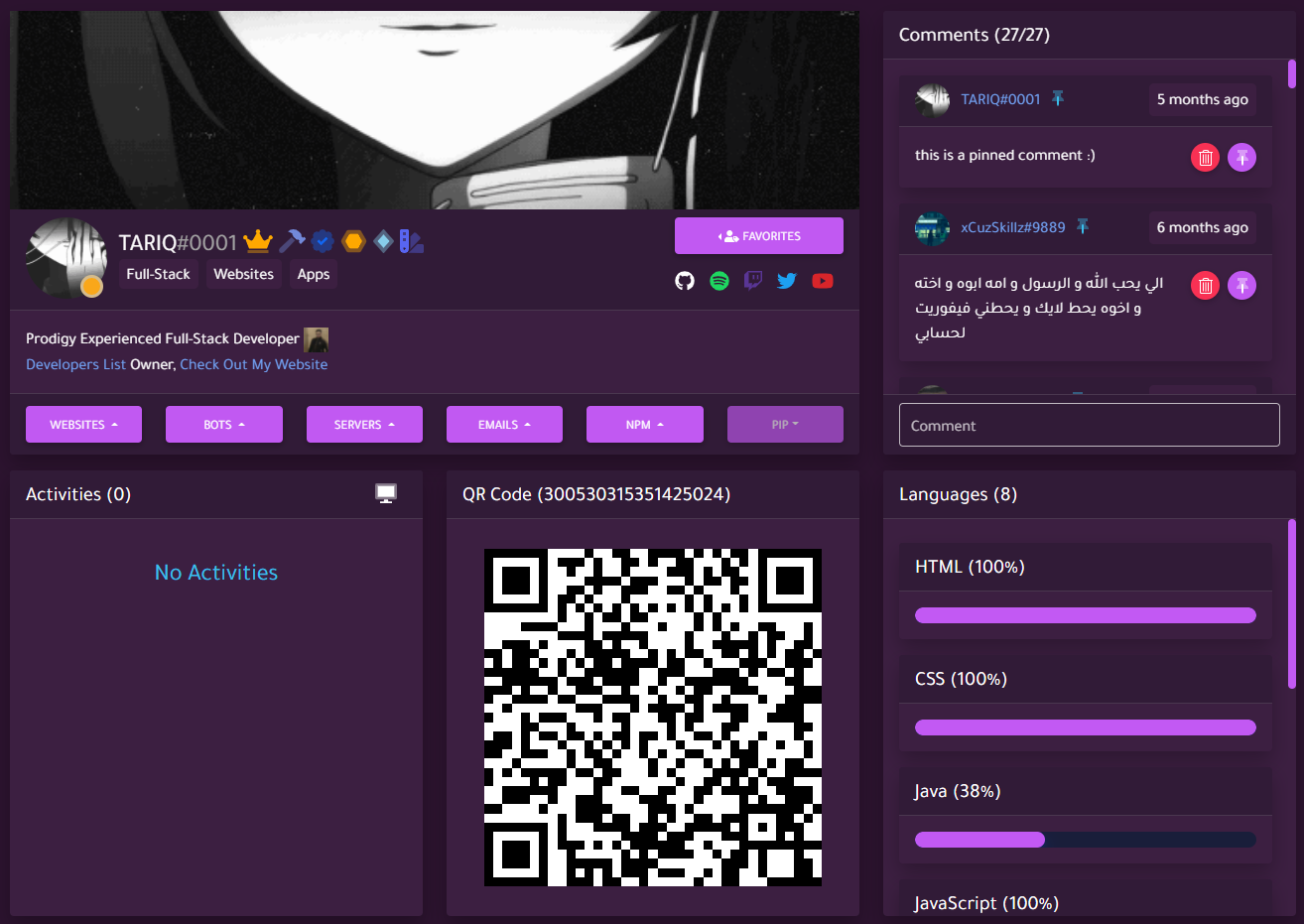The height and width of the screenshot is (924, 1304).
Task: Open TARIQ#0001 commenter profile link
Action: coord(1000,99)
